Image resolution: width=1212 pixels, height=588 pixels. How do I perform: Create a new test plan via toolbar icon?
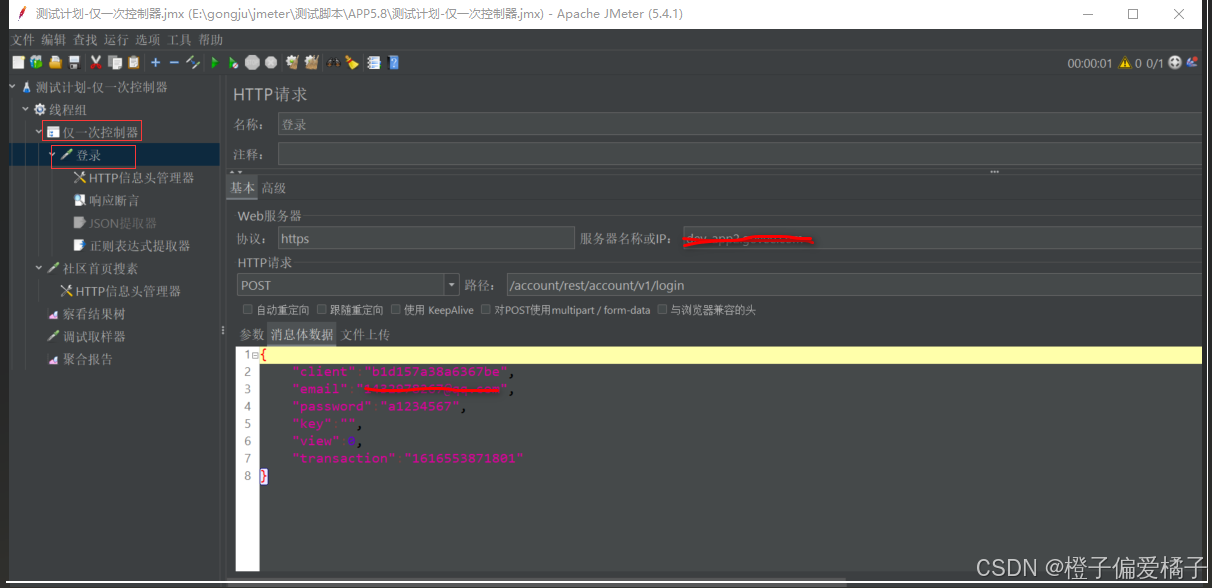point(18,62)
